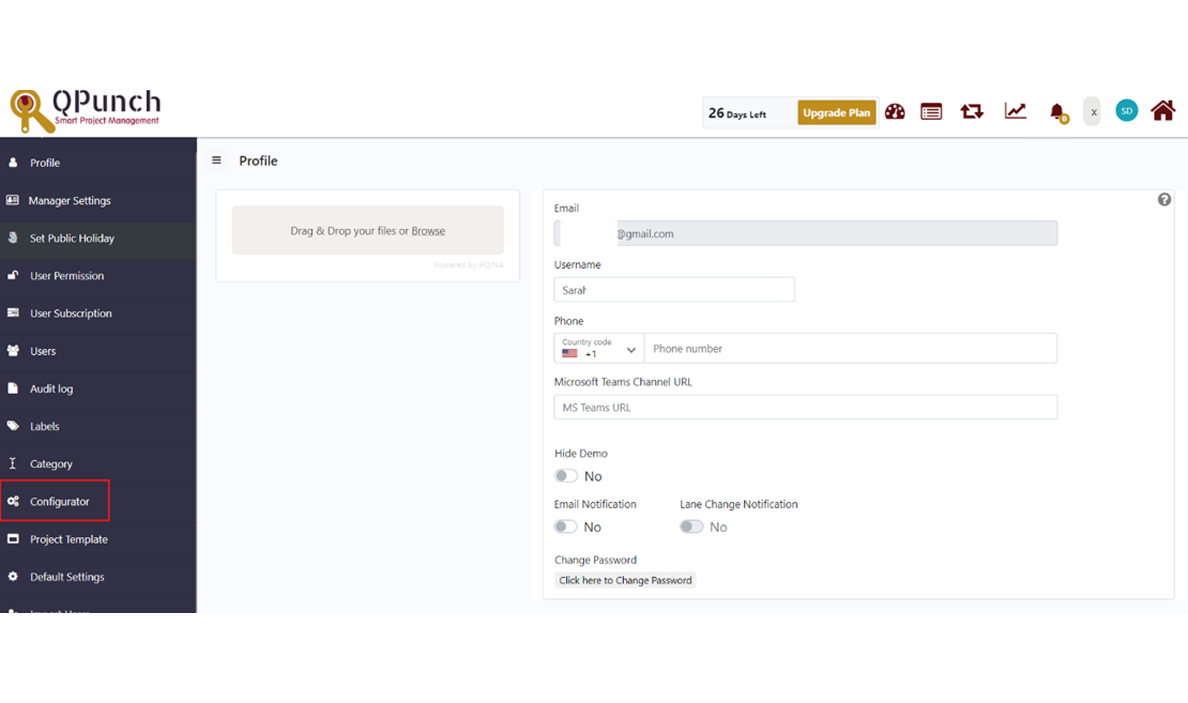Click the MS Teams URL input field
This screenshot has width=1188, height=703.
coord(805,407)
